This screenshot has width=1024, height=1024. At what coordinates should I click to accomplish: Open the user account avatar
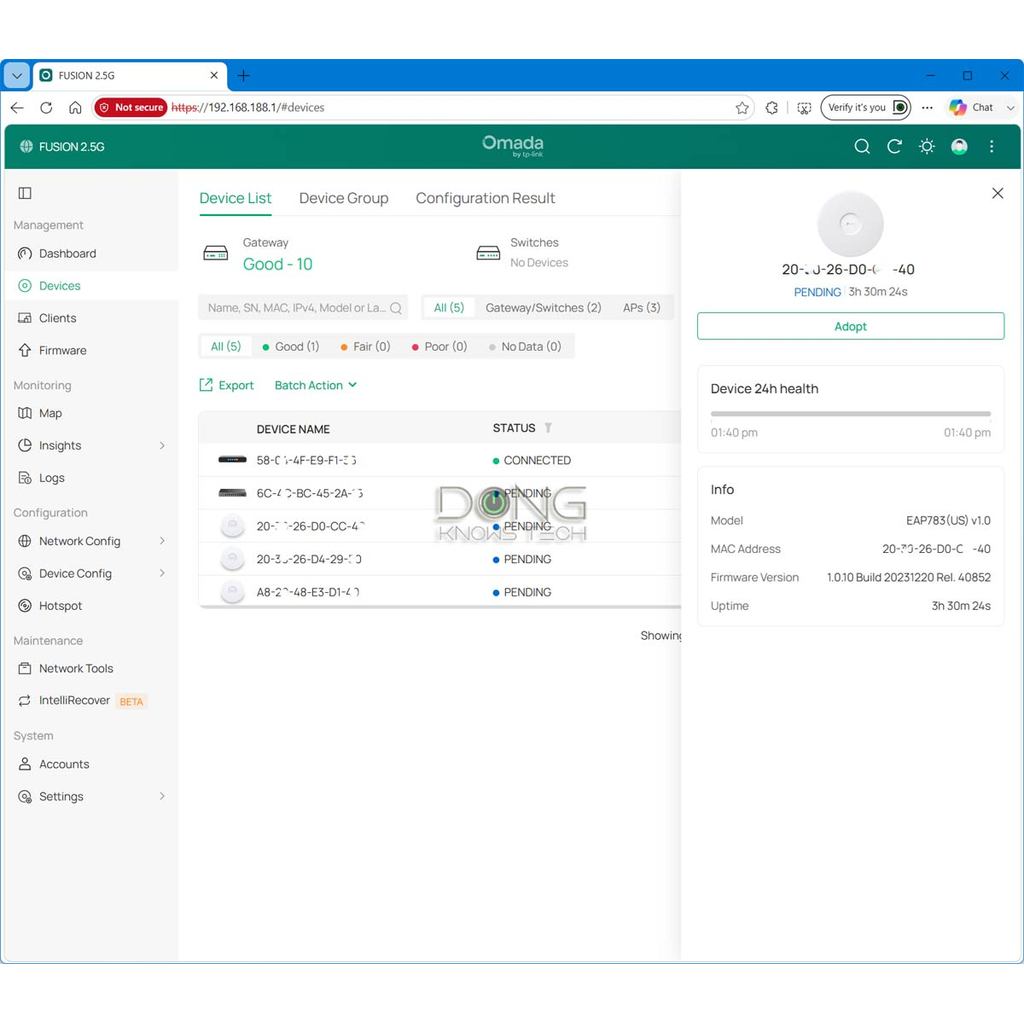959,146
